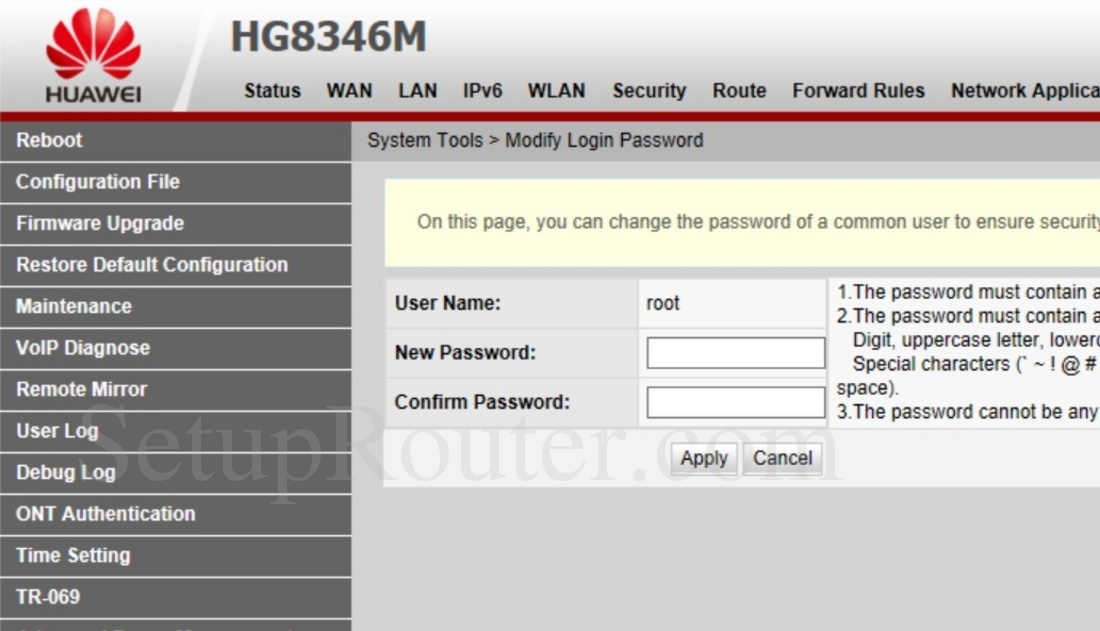View the User Log

pos(57,431)
